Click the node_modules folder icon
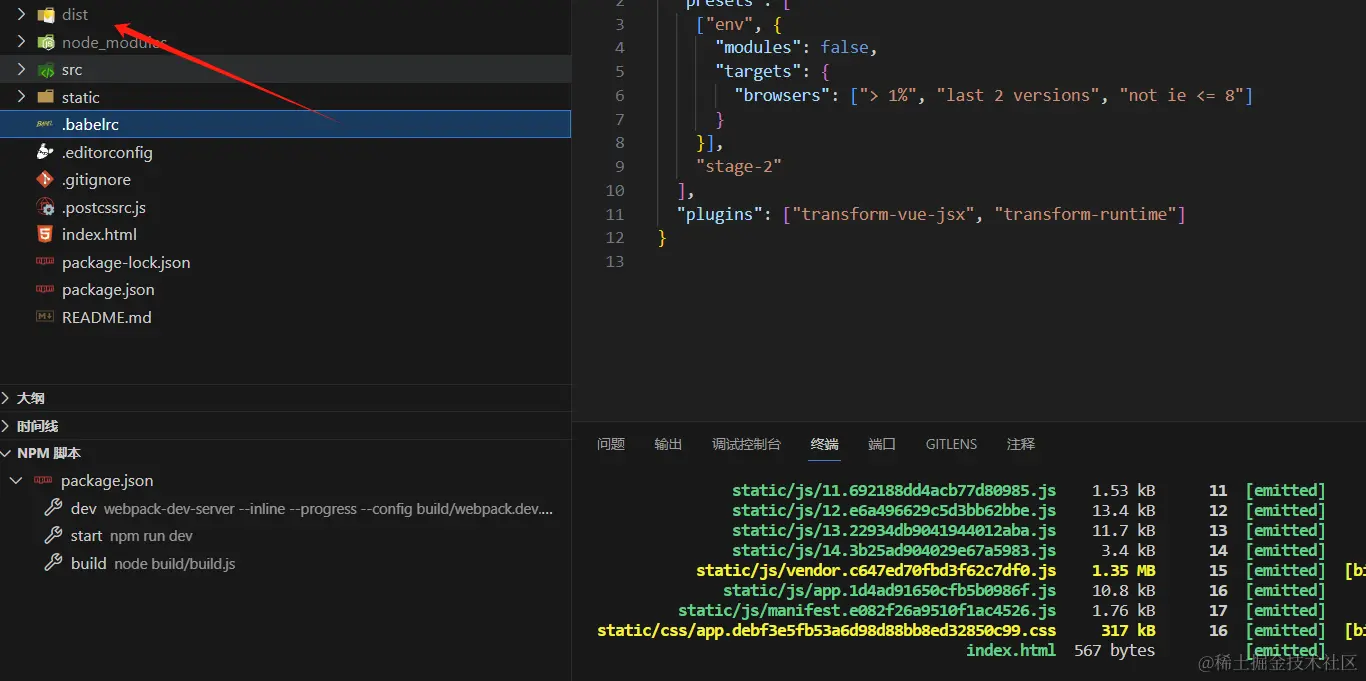Image resolution: width=1366 pixels, height=681 pixels. tap(45, 42)
